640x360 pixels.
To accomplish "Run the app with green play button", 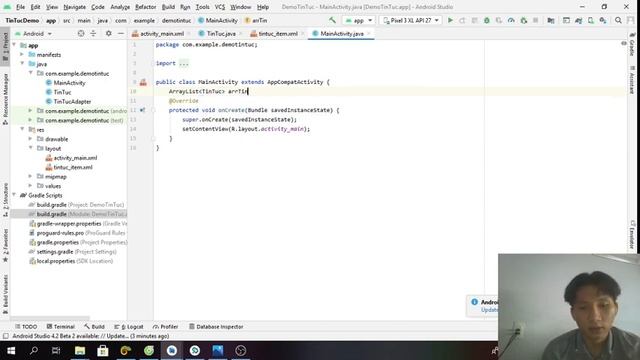I will (x=450, y=20).
